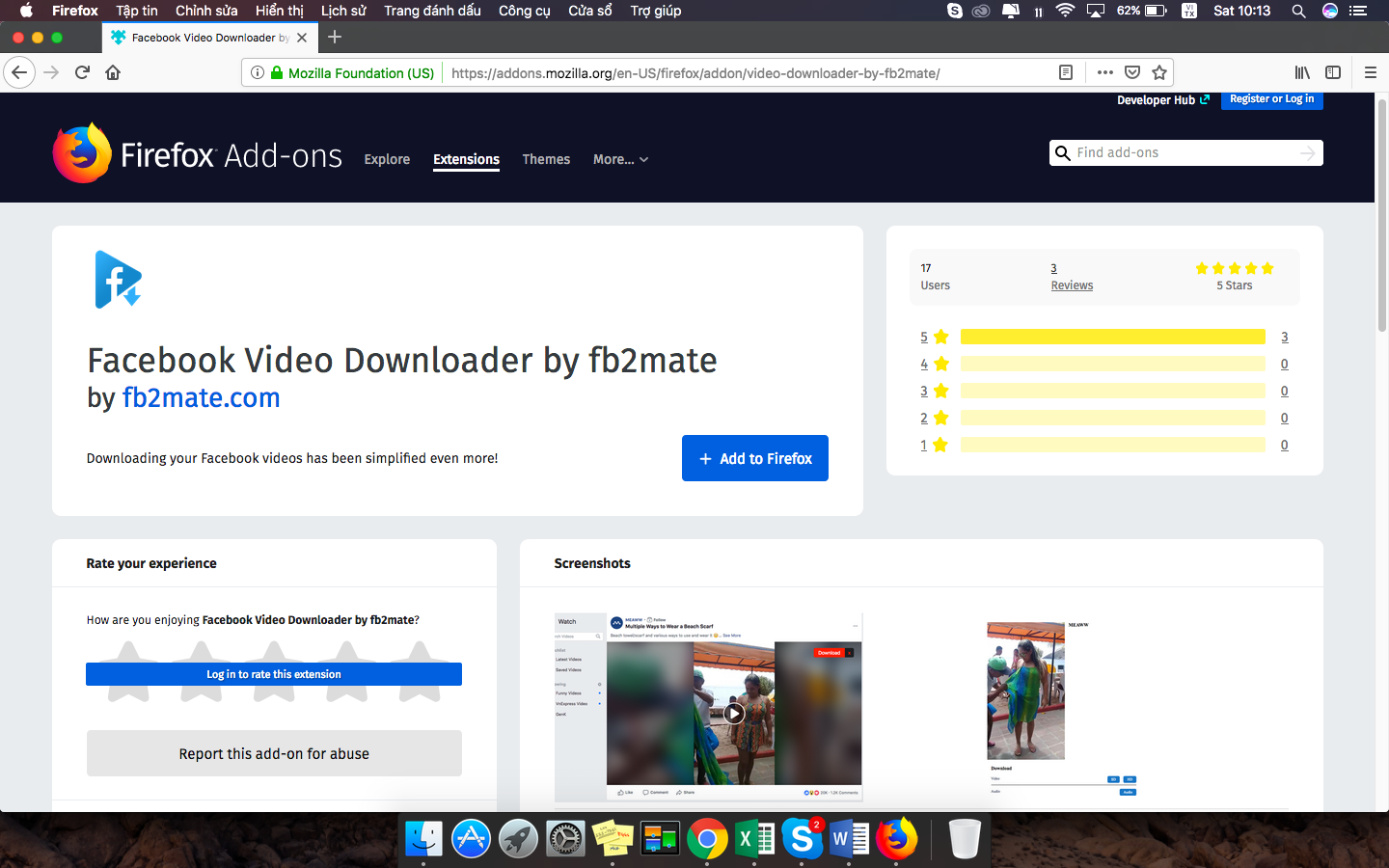Open page actions three-dot menu
This screenshot has width=1389, height=868.
coord(1105,72)
